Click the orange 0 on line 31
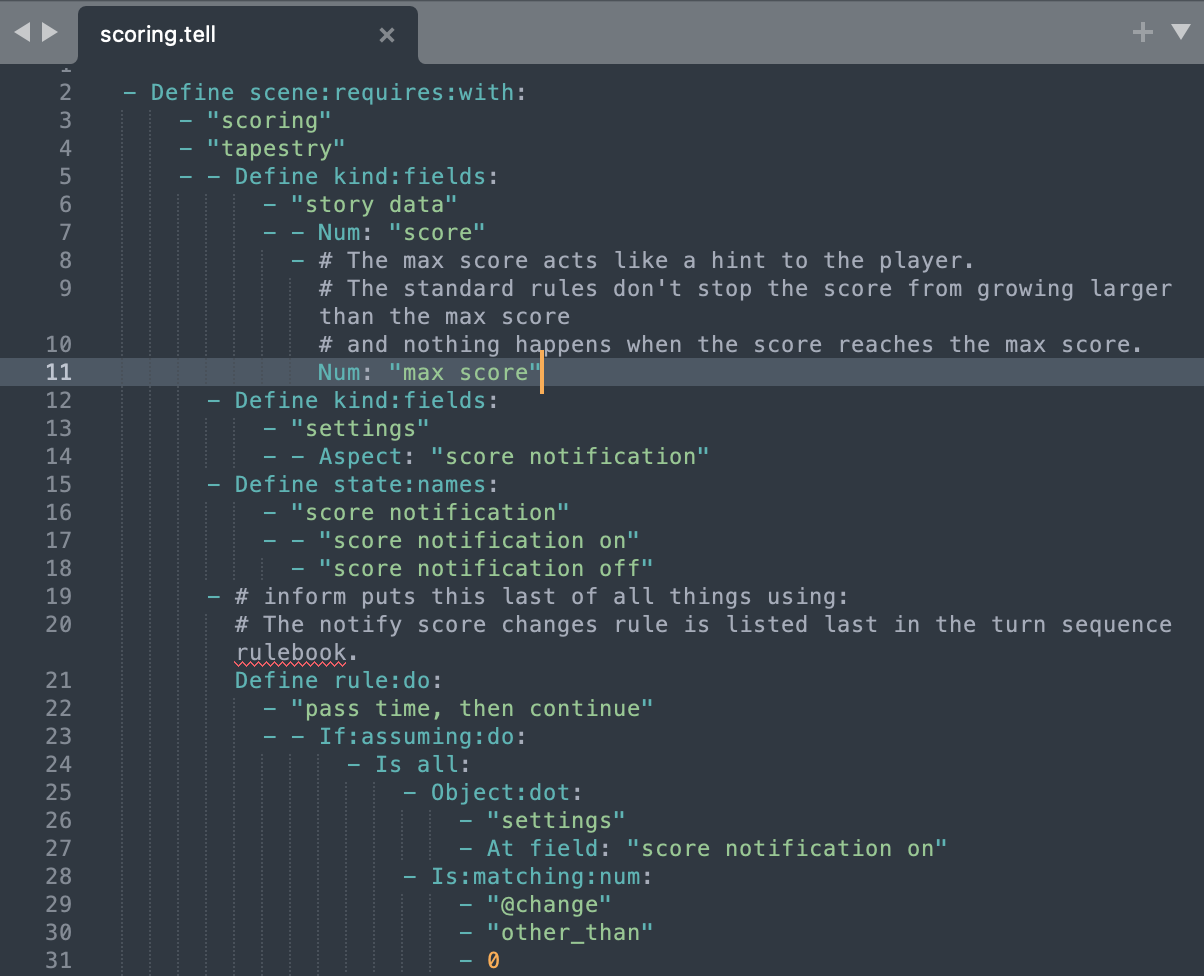This screenshot has height=976, width=1204. click(493, 960)
